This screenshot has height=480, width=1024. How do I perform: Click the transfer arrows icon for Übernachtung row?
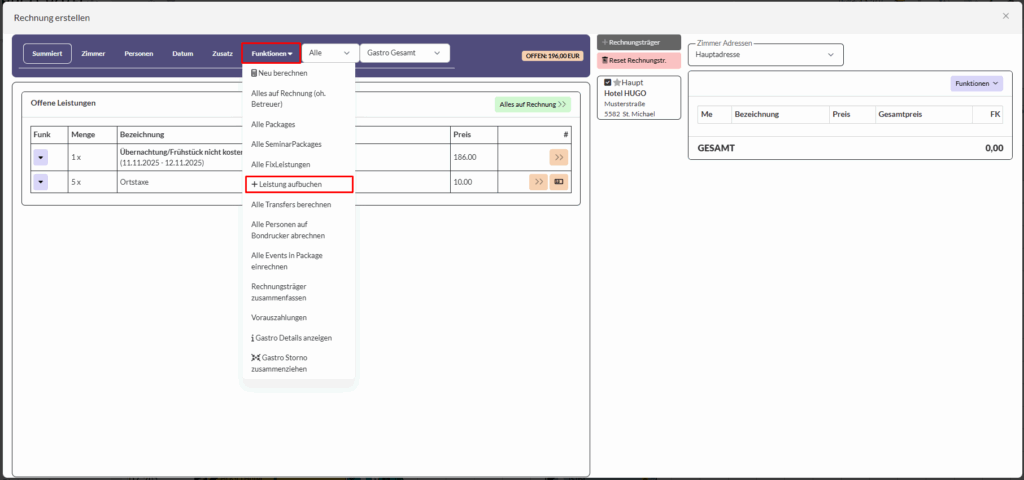tap(558, 157)
